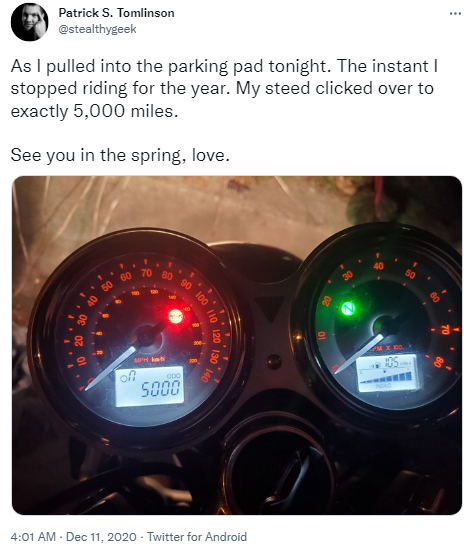Screen dimensions: 476x555
Task: Click the 105 miles range readout
Action: coord(396,362)
